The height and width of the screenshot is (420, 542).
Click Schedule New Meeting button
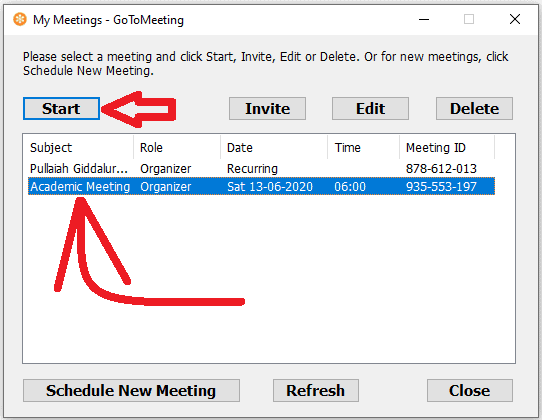(x=131, y=391)
